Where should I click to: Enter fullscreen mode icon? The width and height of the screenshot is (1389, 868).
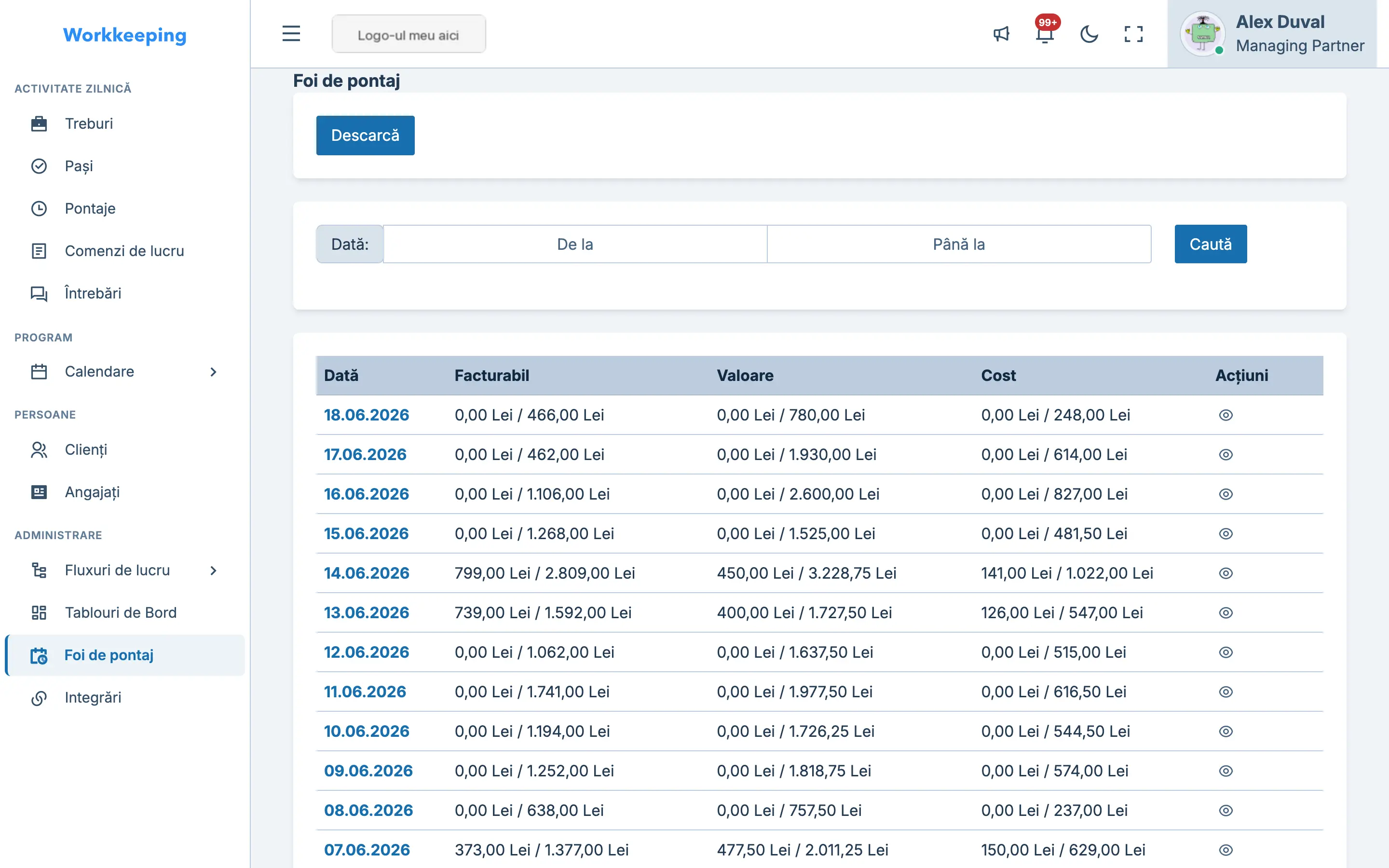pyautogui.click(x=1133, y=34)
